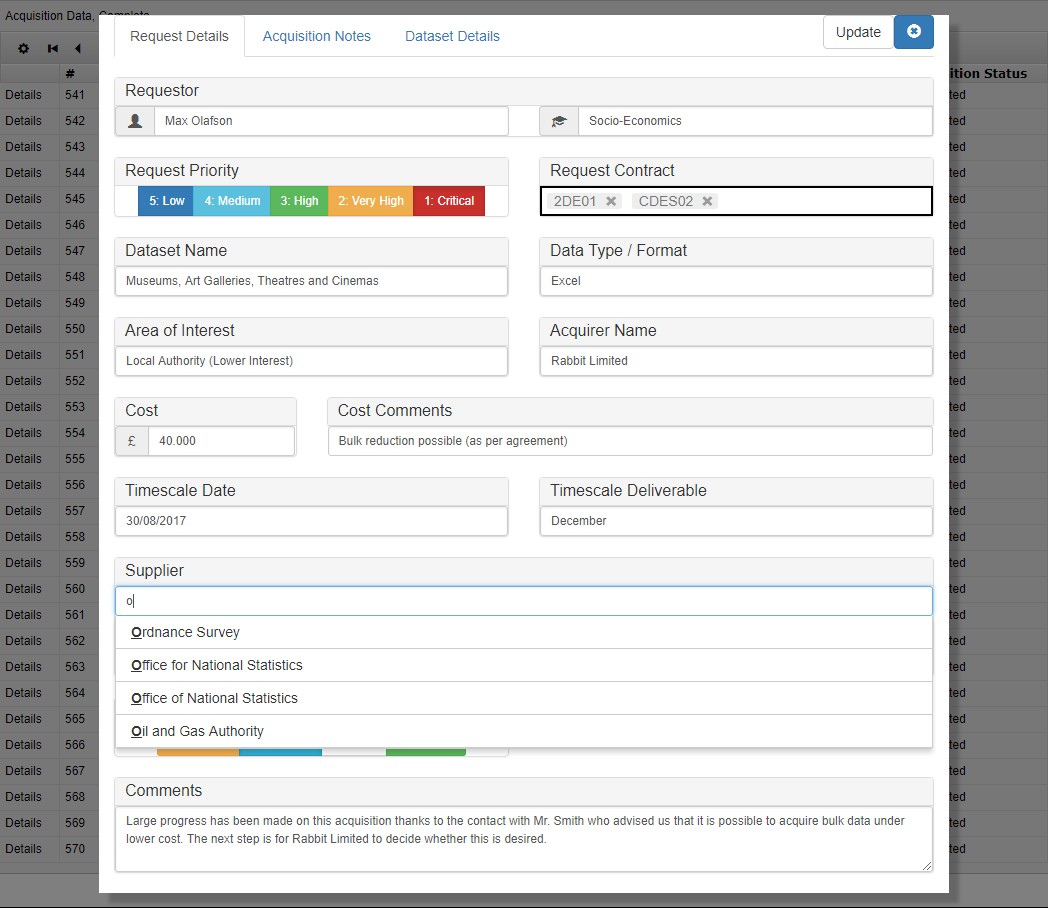Switch to the Acquisition Notes tab
Screen dimensions: 1048x908
pos(316,36)
